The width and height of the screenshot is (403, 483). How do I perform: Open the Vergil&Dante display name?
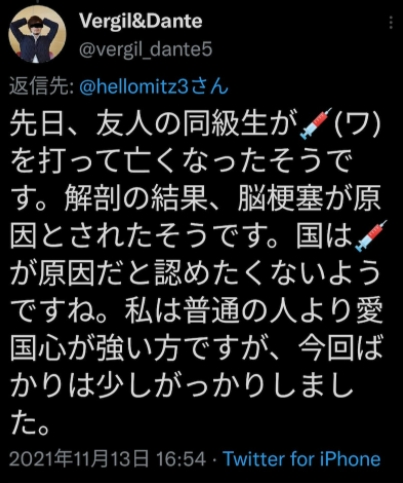point(141,21)
